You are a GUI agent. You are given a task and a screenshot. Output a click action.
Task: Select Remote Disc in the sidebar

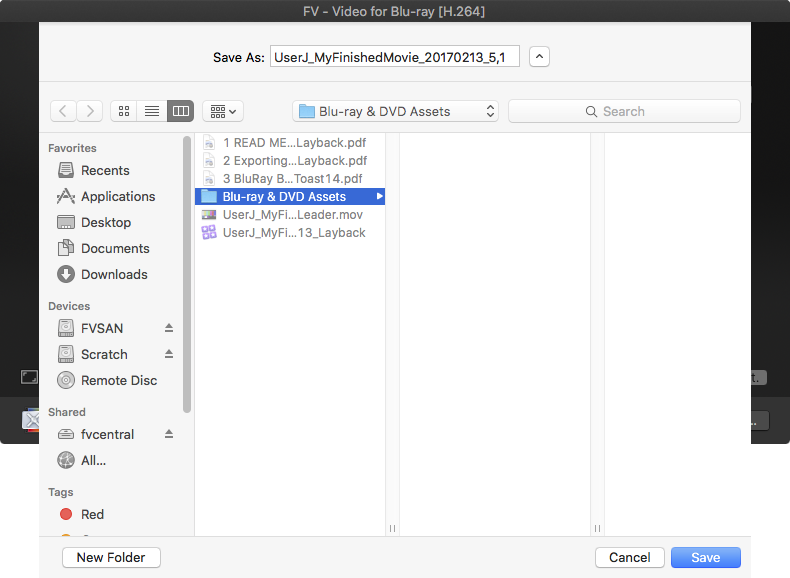[x=119, y=380]
